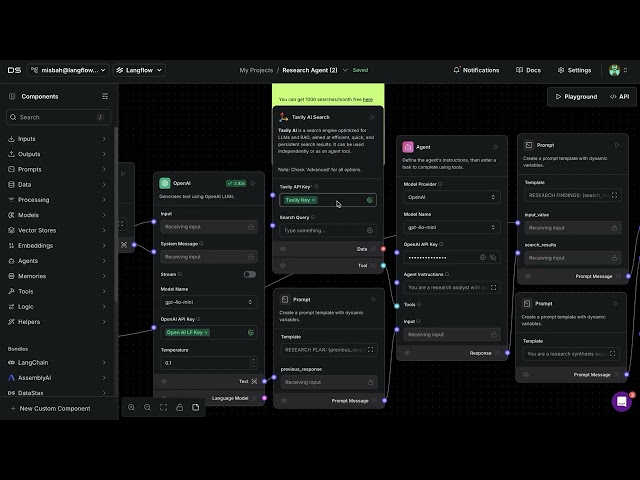Open the Langflow app switcher dropdown
640x480 pixels.
[139, 70]
